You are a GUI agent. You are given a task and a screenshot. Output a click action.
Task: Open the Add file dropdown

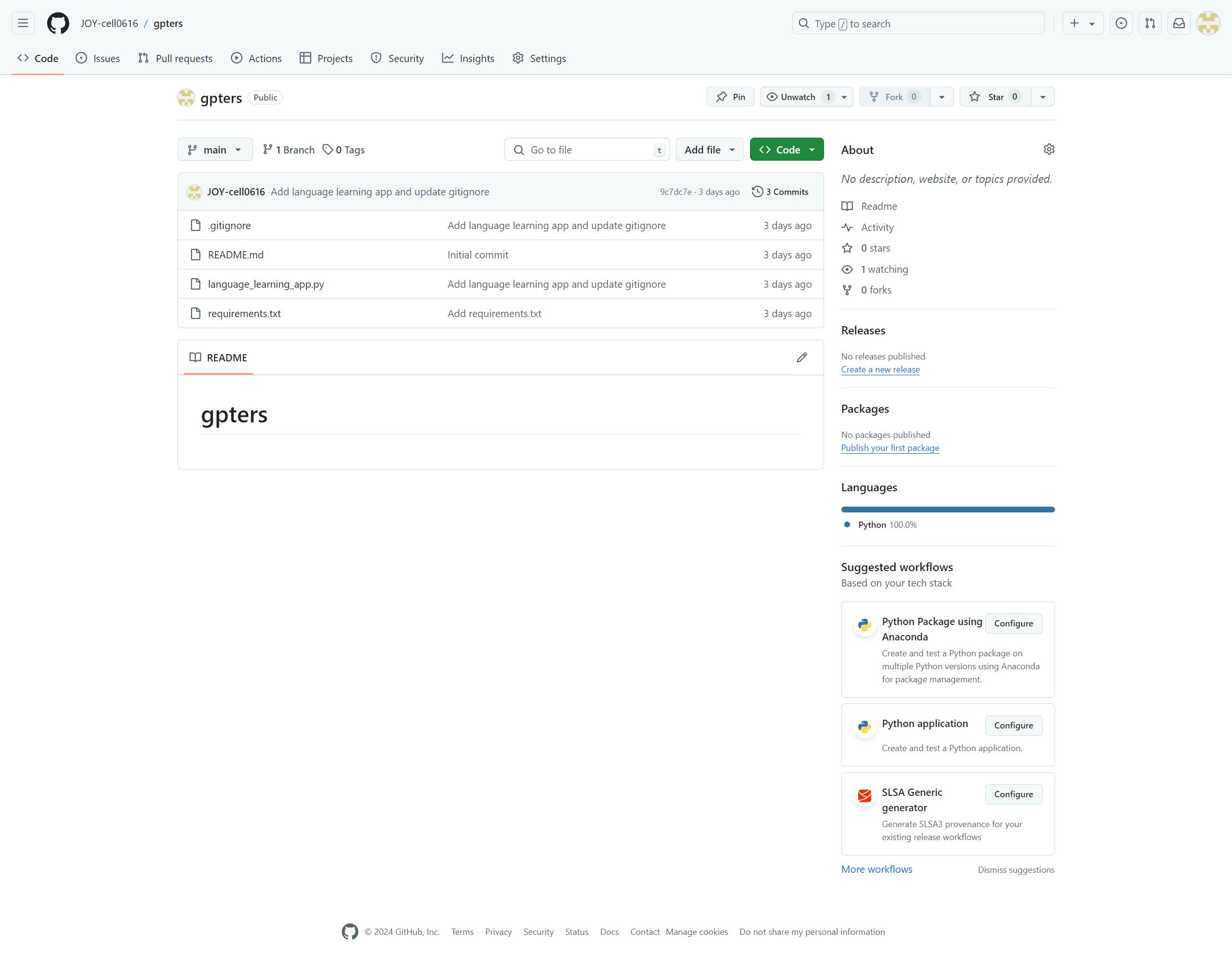click(709, 150)
